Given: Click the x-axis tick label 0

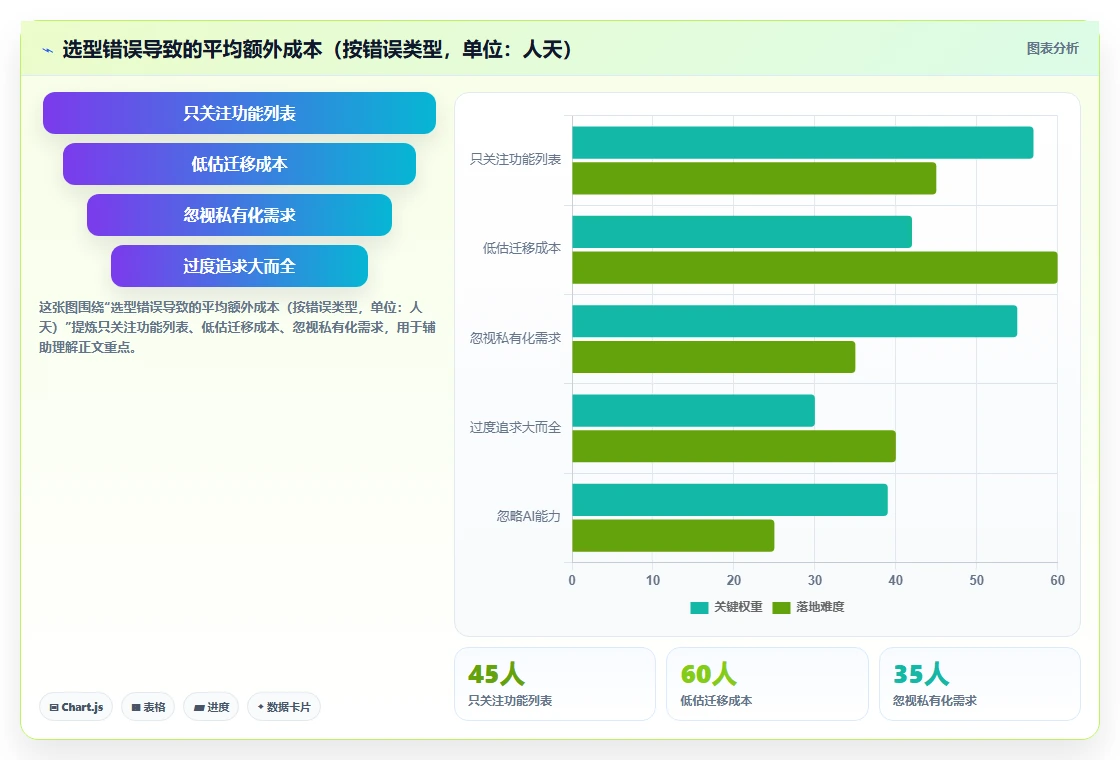Looking at the screenshot, I should pyautogui.click(x=572, y=581).
